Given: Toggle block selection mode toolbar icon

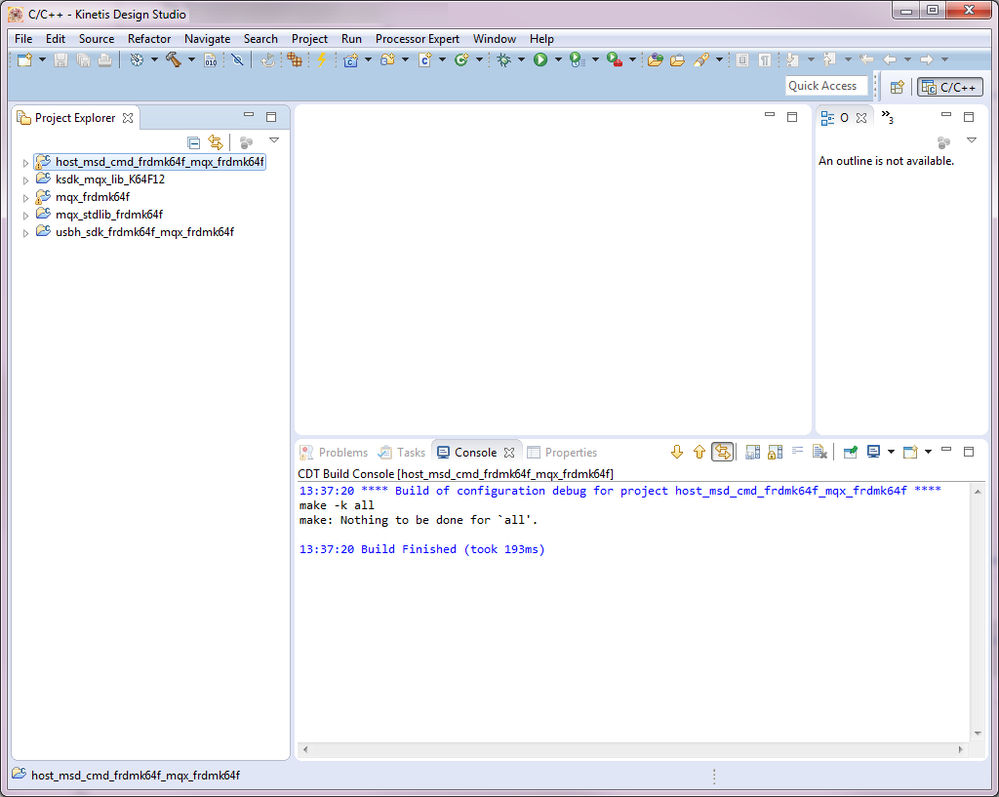Looking at the screenshot, I should pyautogui.click(x=742, y=60).
